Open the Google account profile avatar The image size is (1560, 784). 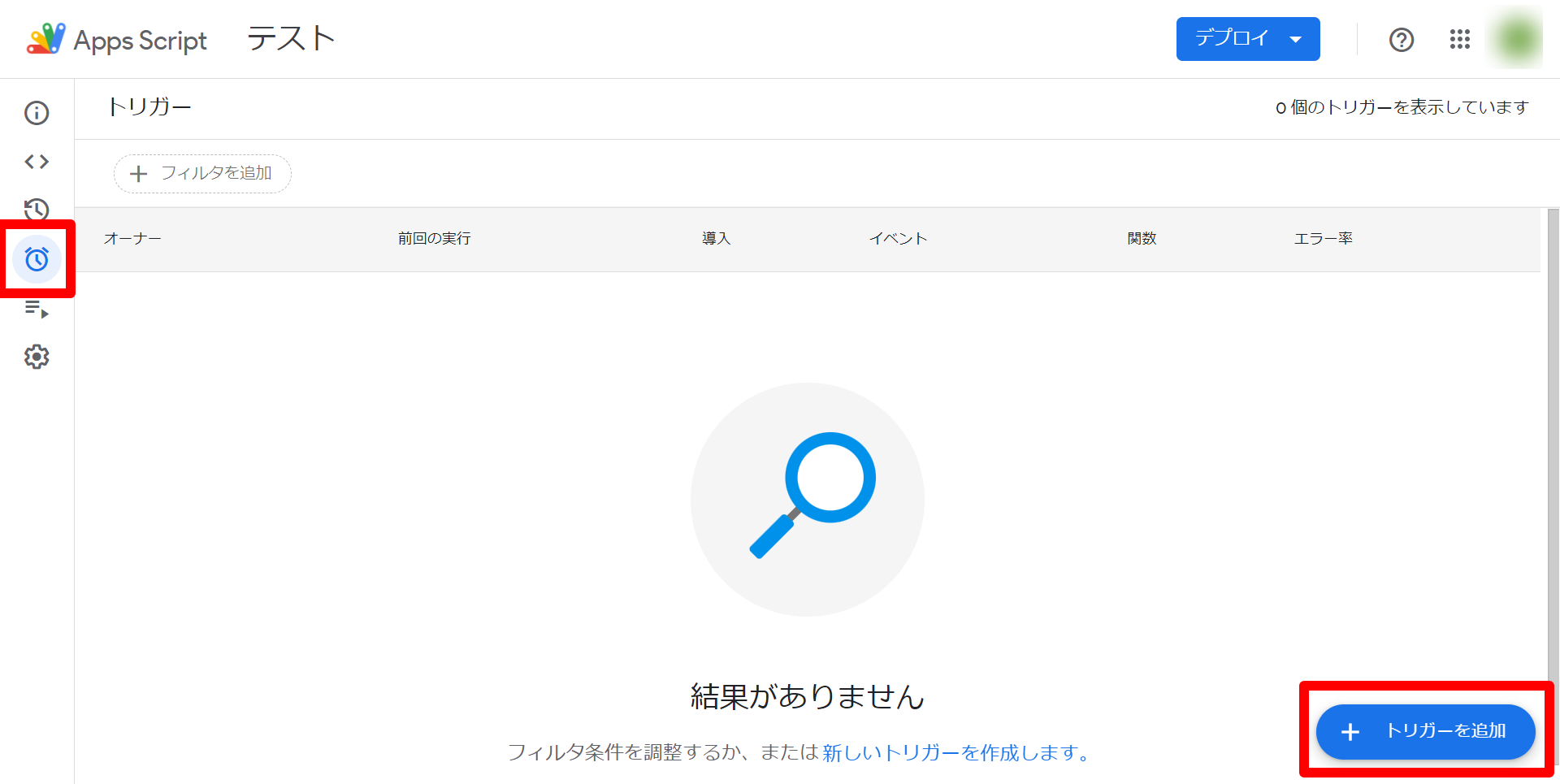pos(1515,38)
